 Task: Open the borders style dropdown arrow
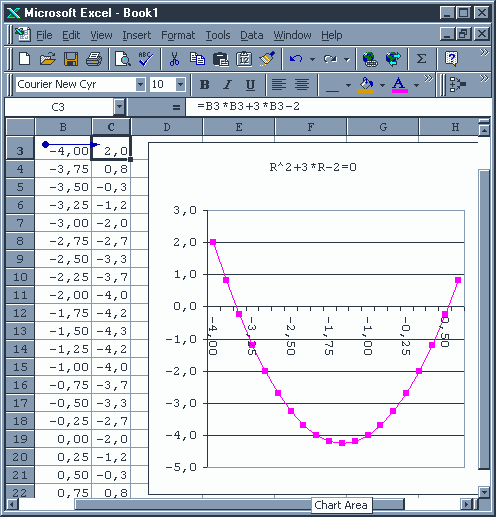[348, 85]
